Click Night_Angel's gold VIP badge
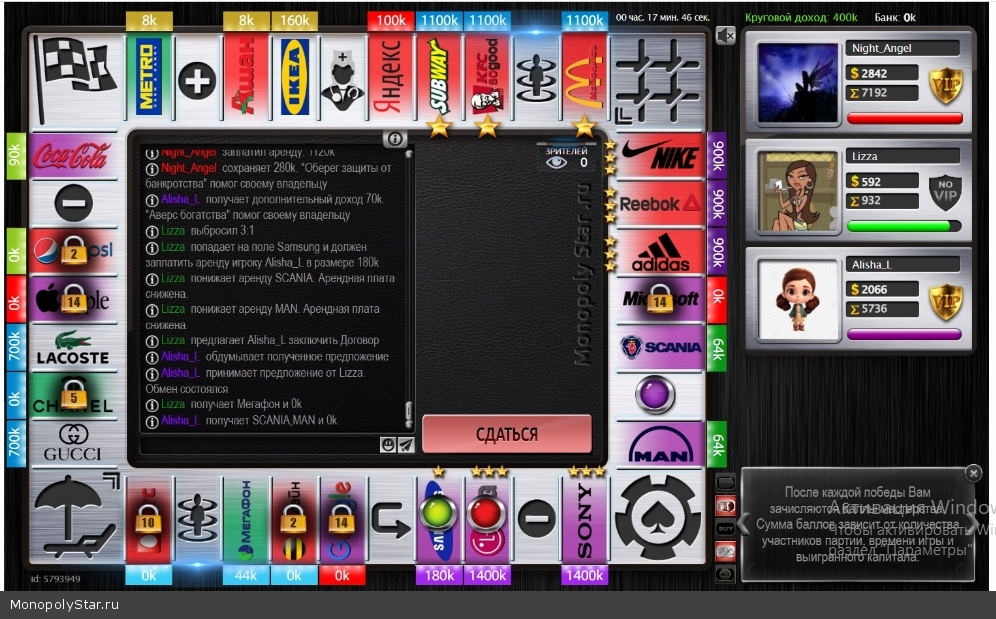 (x=945, y=85)
